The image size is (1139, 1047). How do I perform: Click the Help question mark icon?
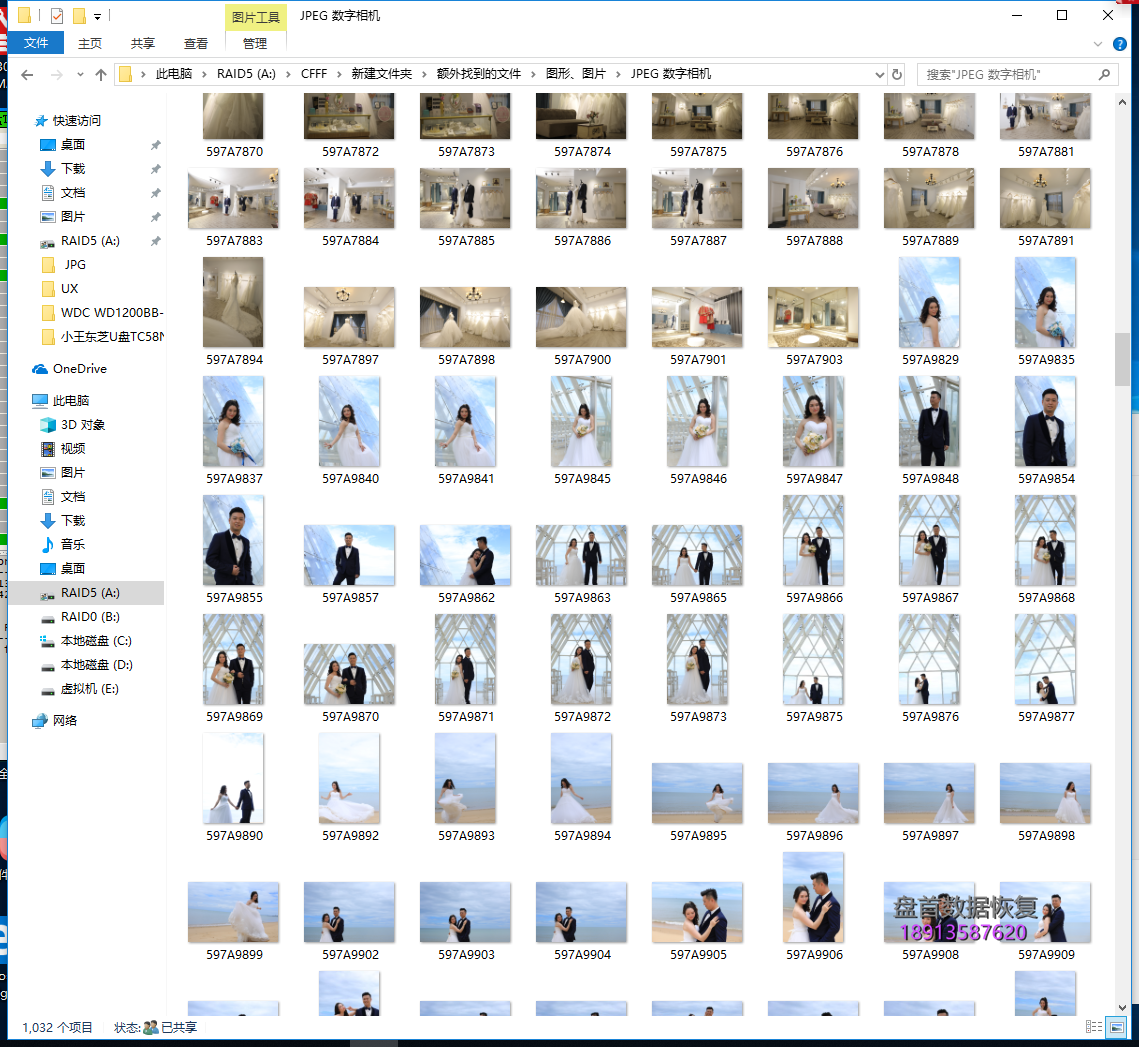[1119, 43]
